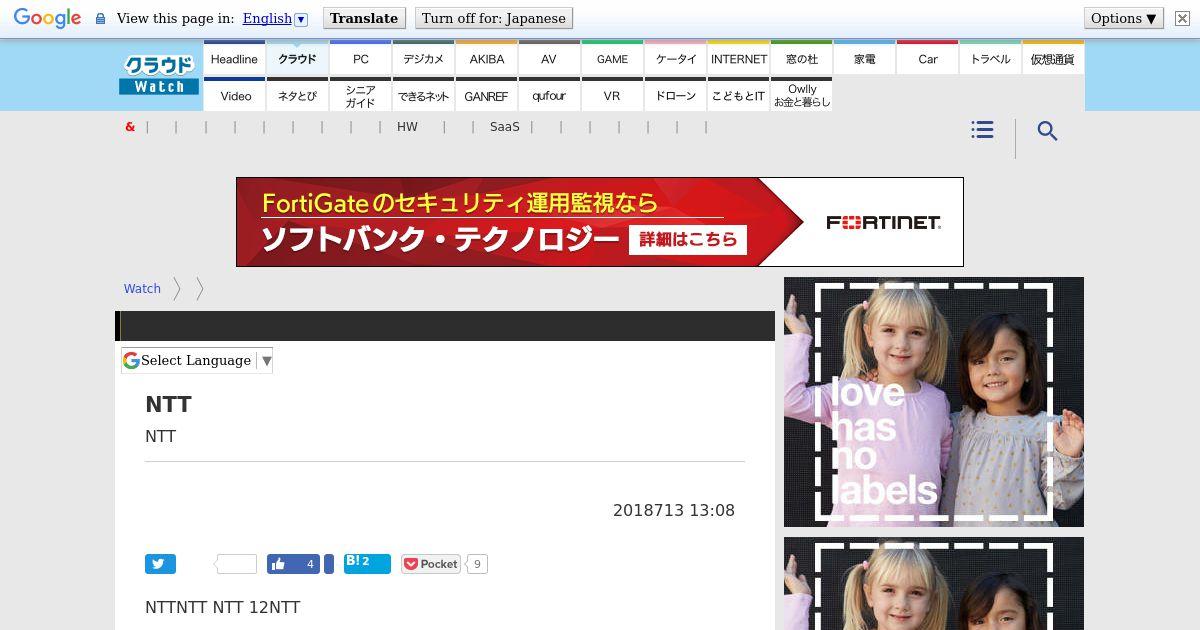The width and height of the screenshot is (1200, 630).
Task: Open the こどもとIT tab
Action: (739, 96)
